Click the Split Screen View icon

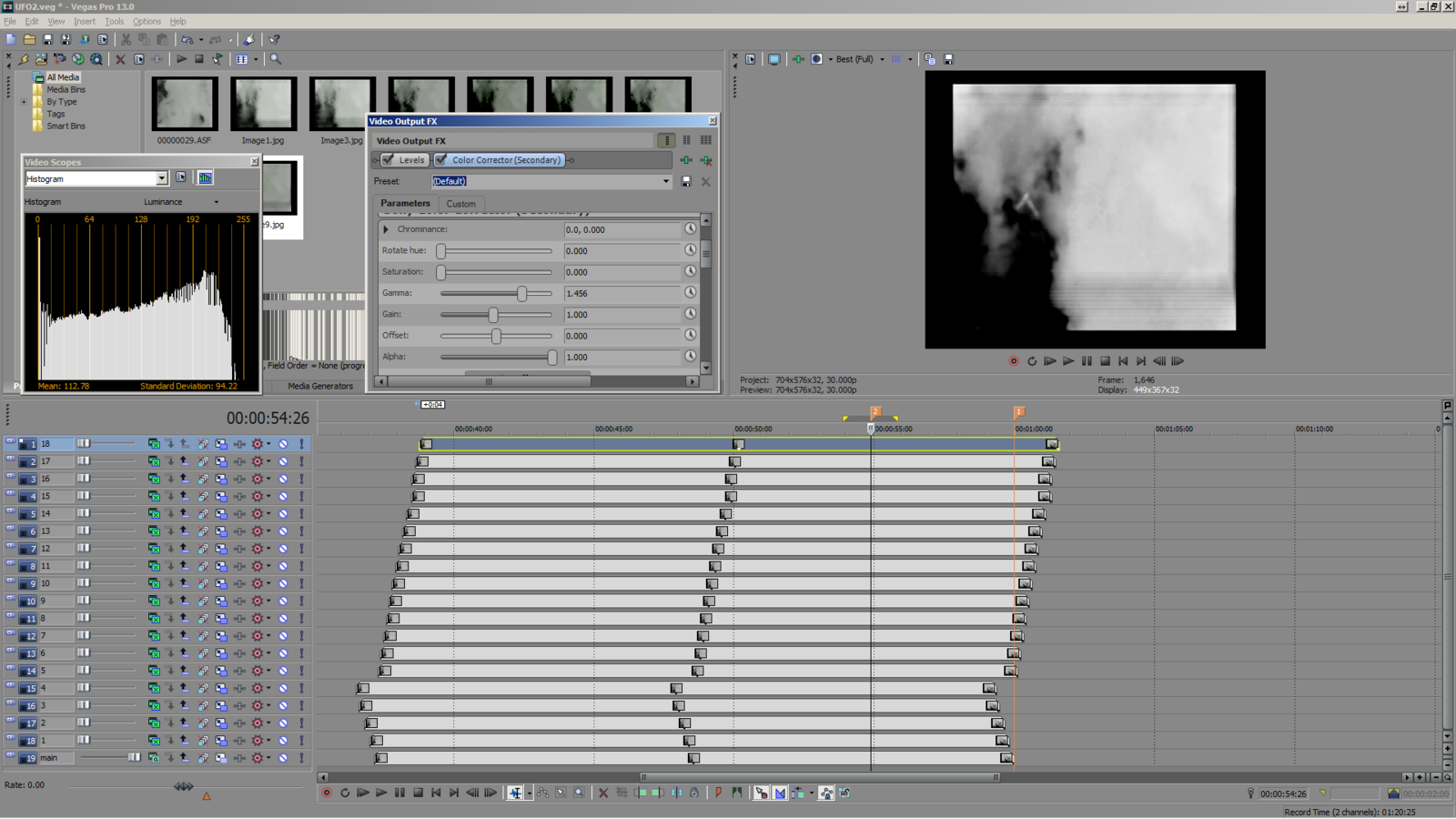pyautogui.click(x=817, y=59)
